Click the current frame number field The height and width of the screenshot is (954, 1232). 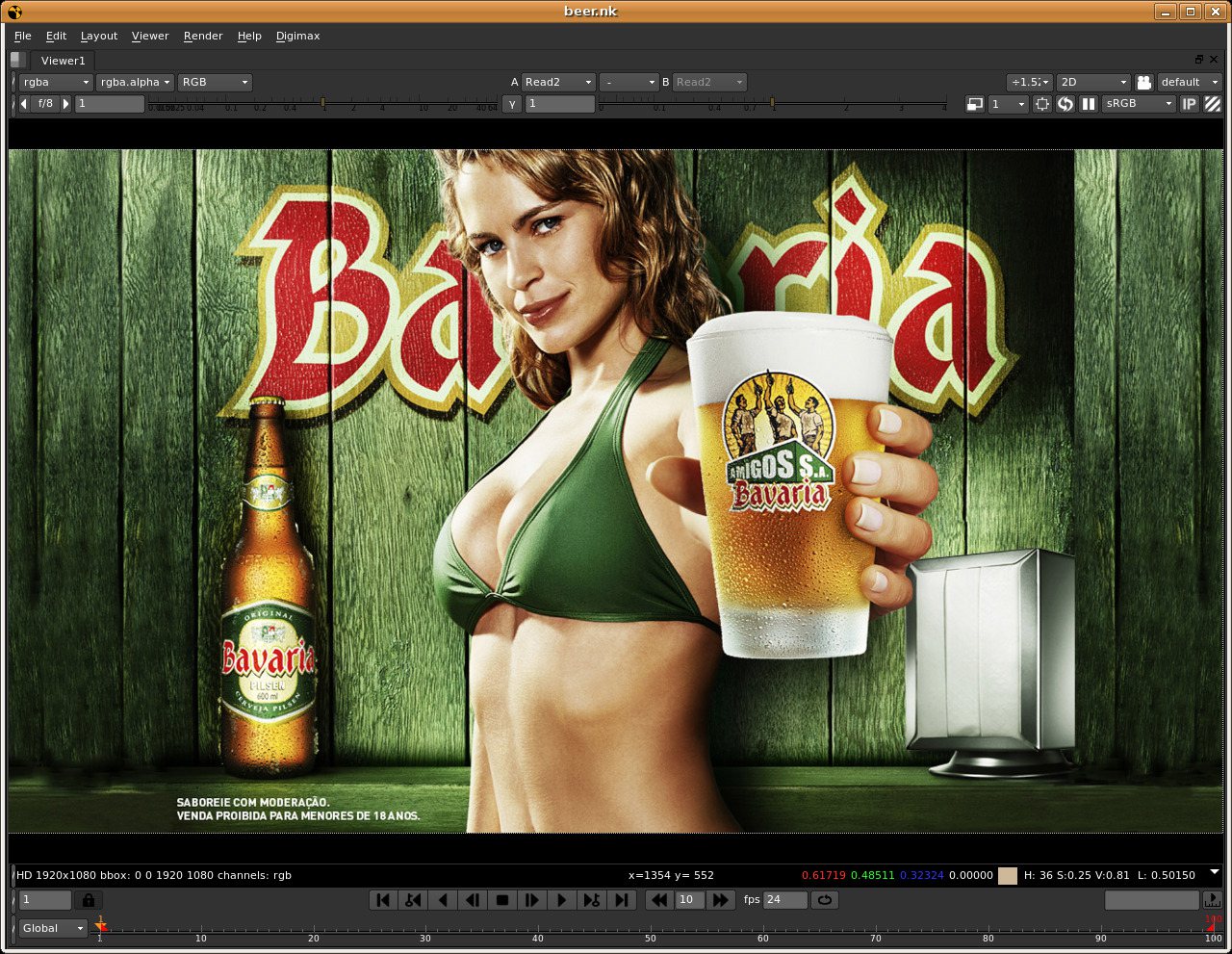pyautogui.click(x=45, y=900)
